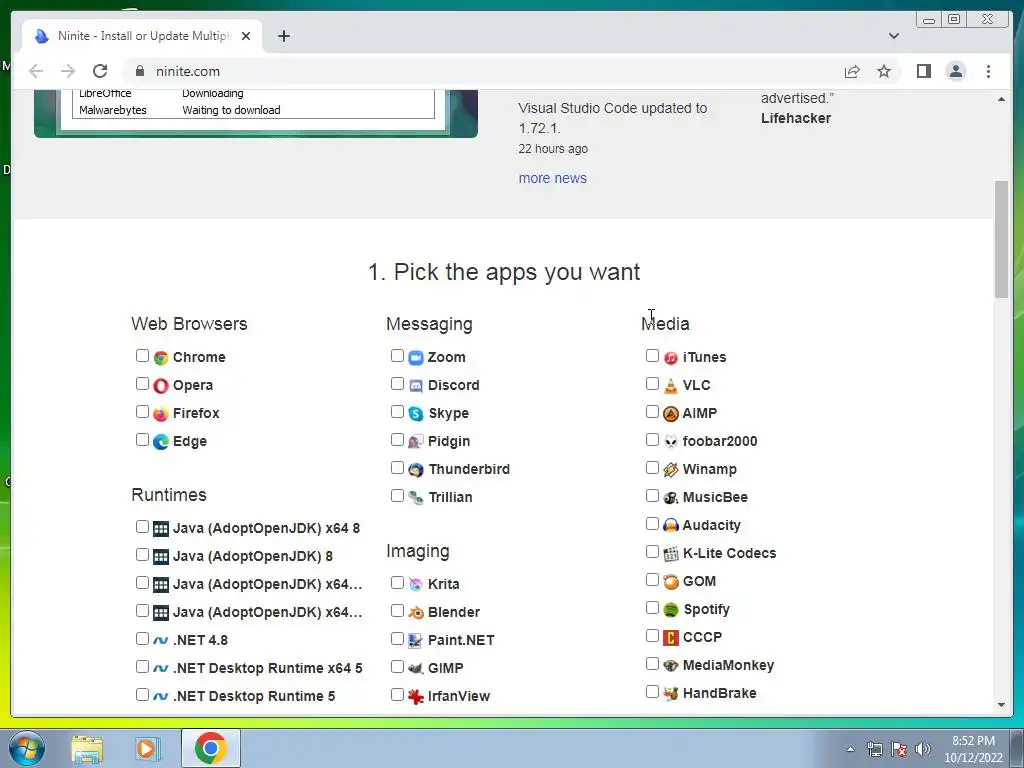Open the tab search dropdown arrow
Viewport: 1024px width, 768px height.
click(x=894, y=36)
